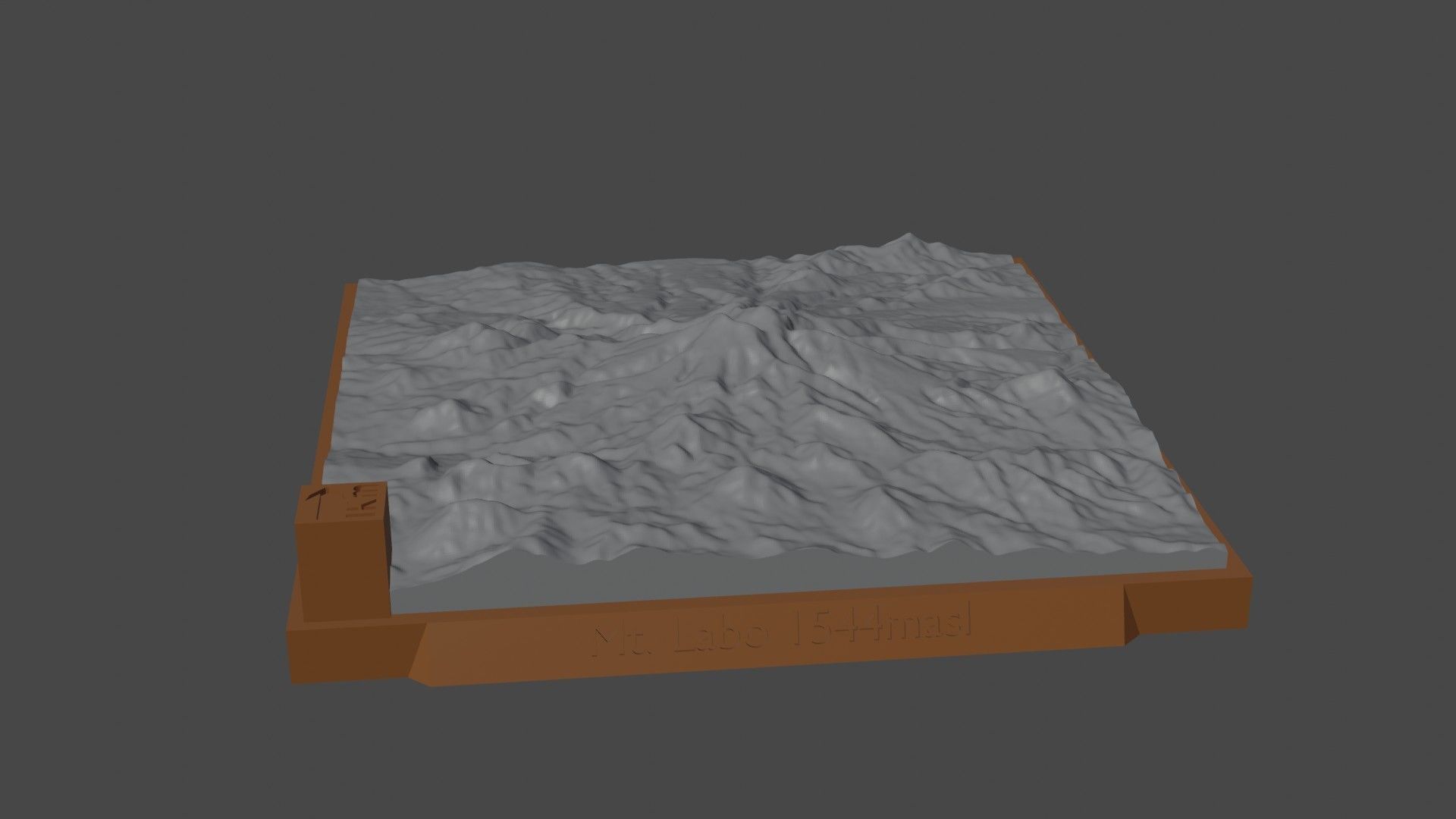Select the north arrow on corner block

[x=318, y=503]
